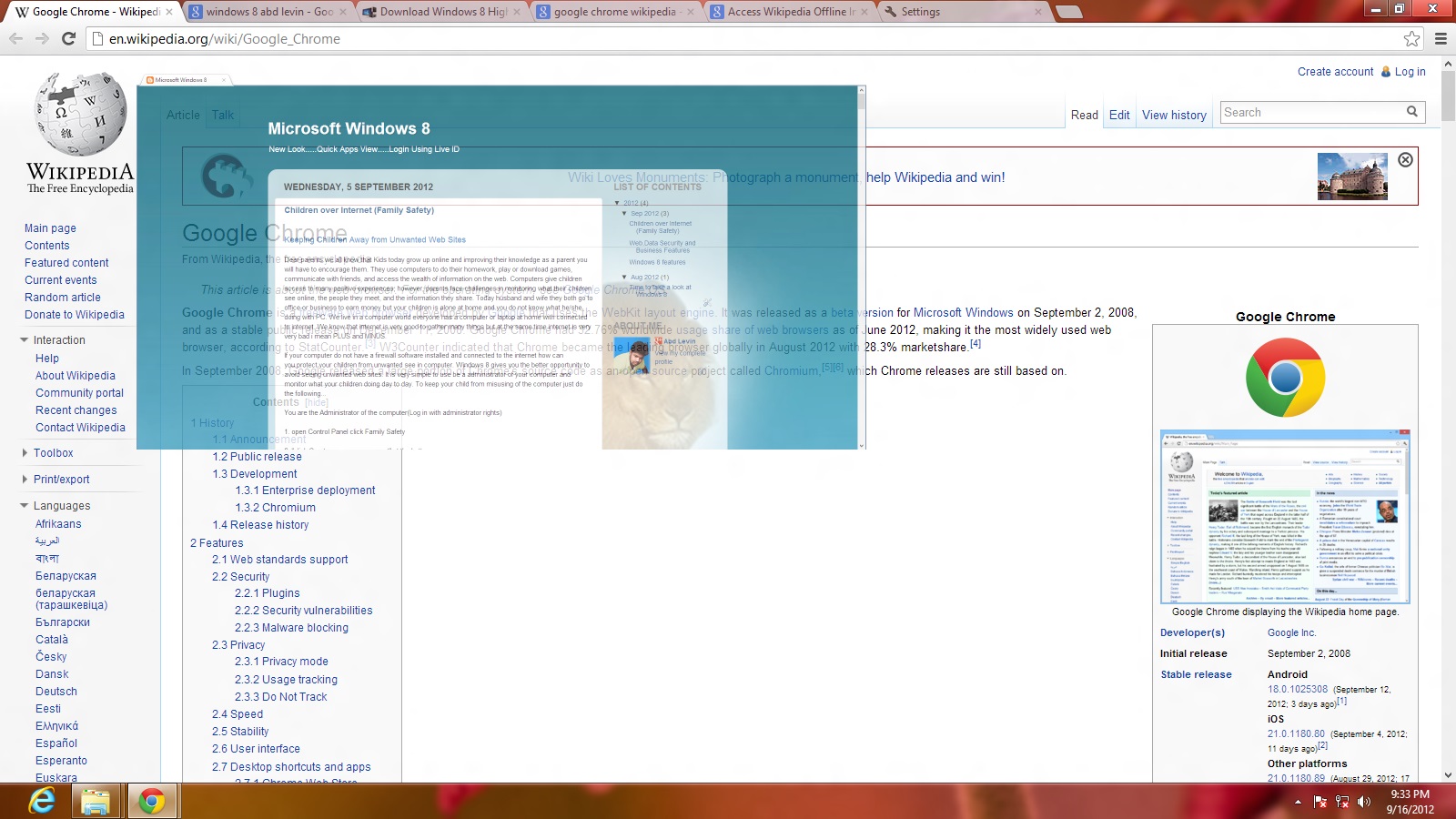The width and height of the screenshot is (1456, 819).
Task: Launch Internet Explorer from the taskbar
Action: [x=42, y=801]
